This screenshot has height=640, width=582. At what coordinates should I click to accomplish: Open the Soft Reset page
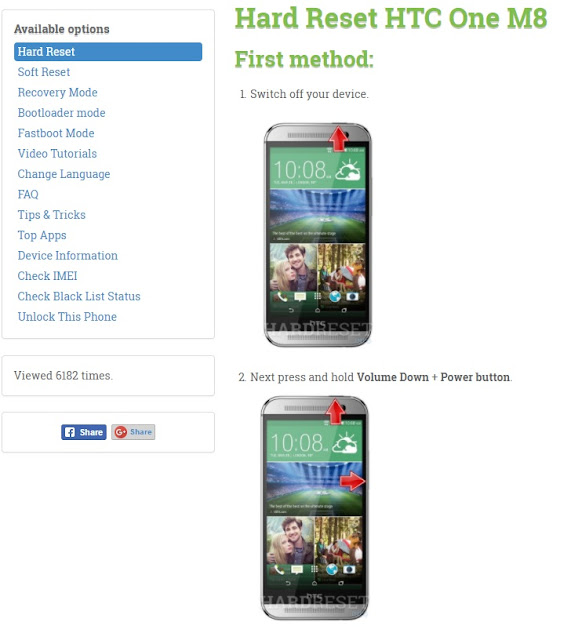click(44, 72)
